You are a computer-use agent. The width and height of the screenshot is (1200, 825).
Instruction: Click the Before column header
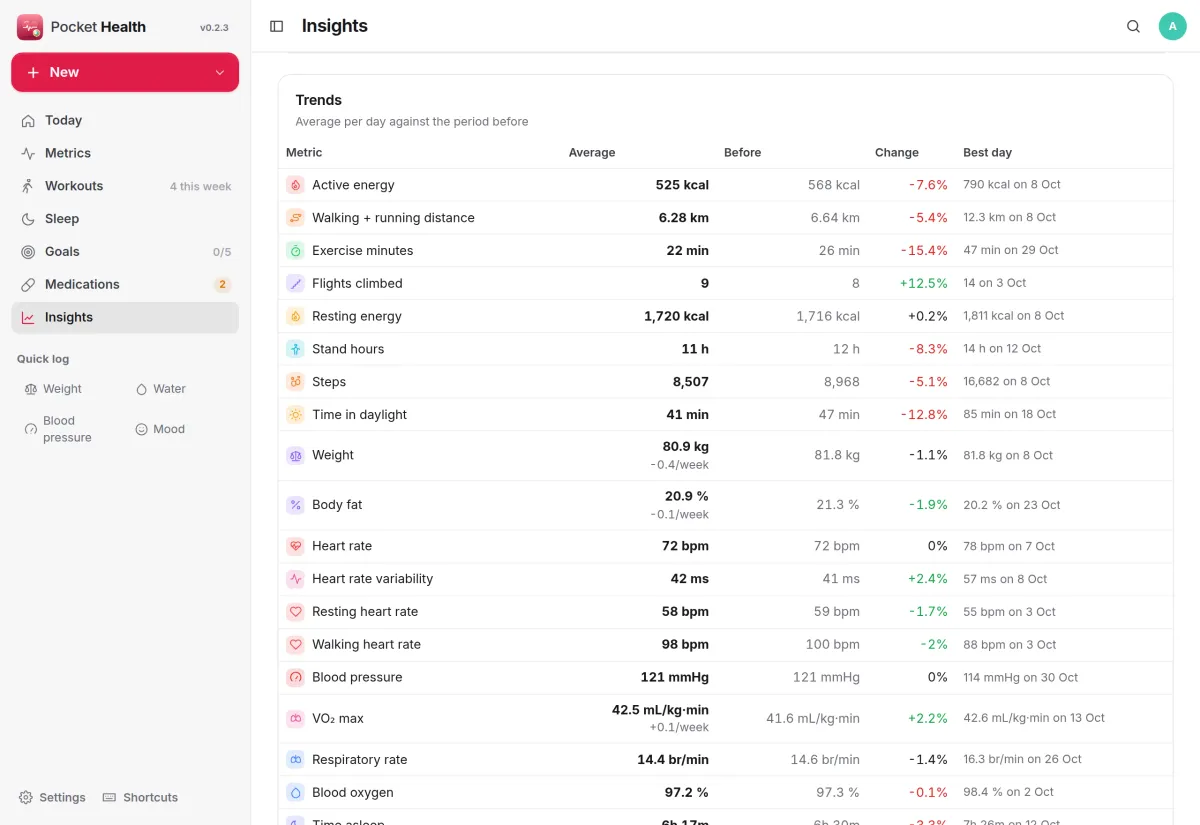coord(743,153)
